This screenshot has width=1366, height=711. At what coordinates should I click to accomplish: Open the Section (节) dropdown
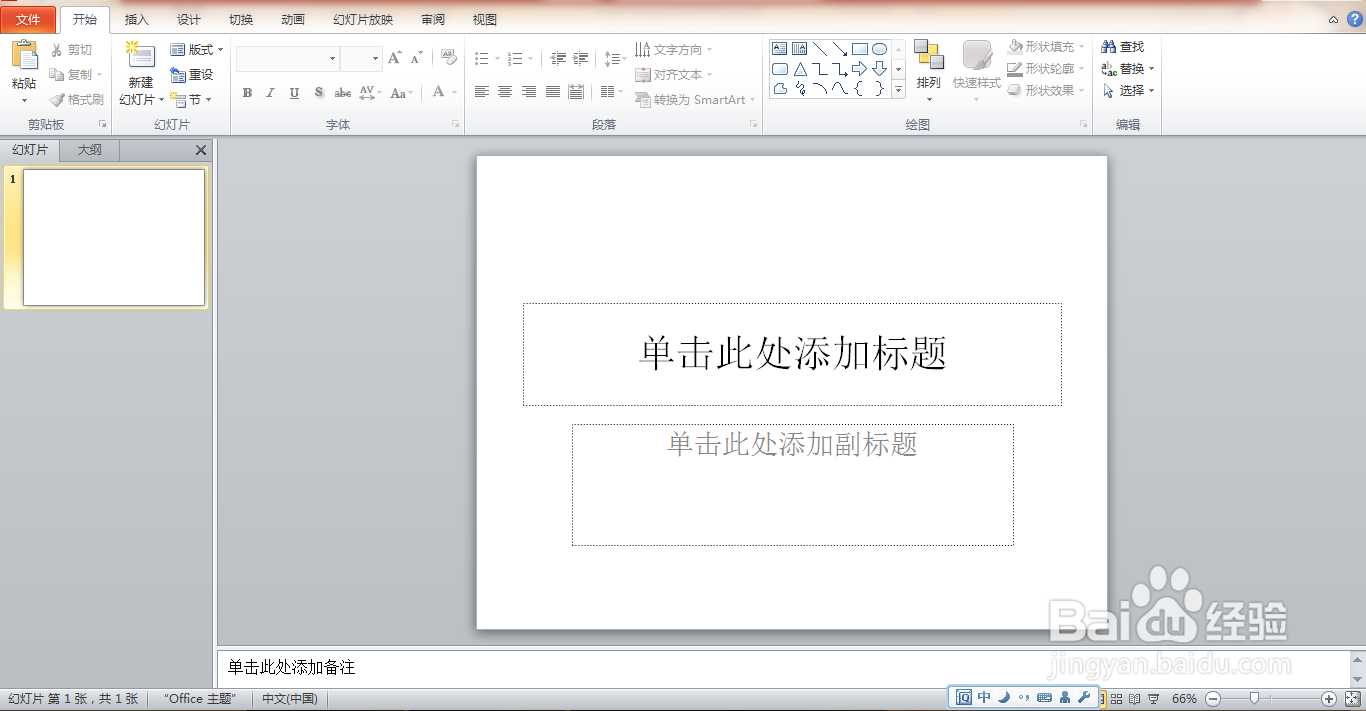191,100
